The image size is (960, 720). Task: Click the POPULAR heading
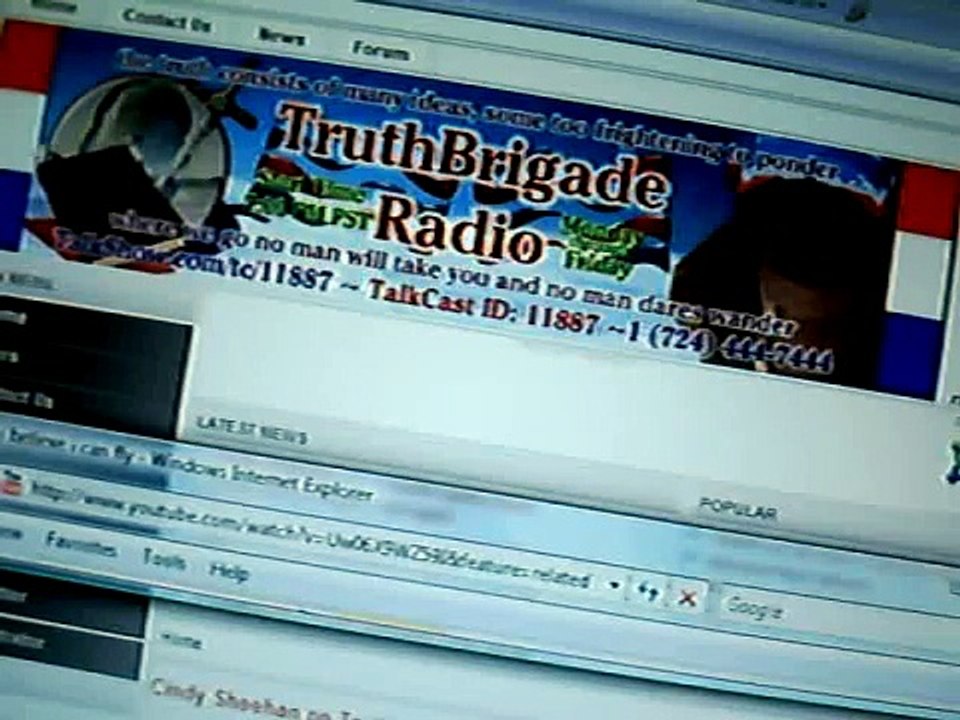pos(738,509)
